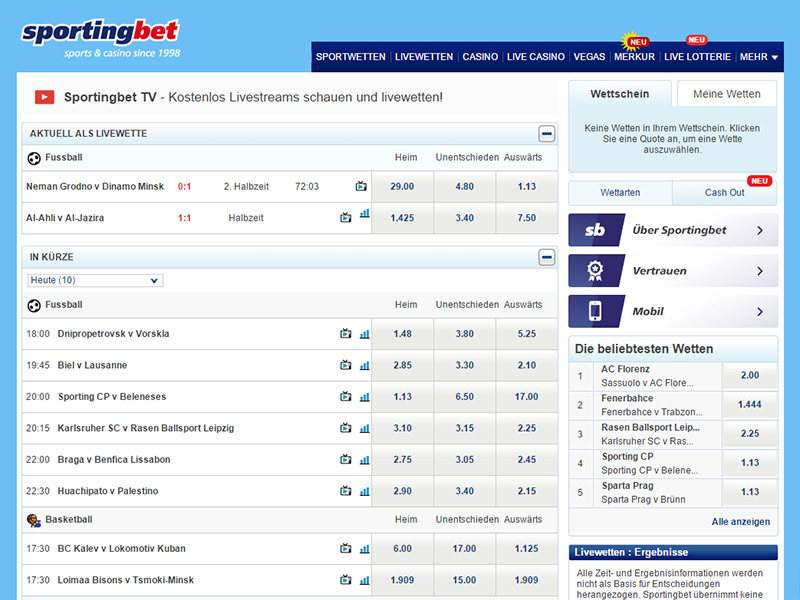Open live stream icon for Loimaa Bisons match
The height and width of the screenshot is (600, 800).
click(346, 580)
